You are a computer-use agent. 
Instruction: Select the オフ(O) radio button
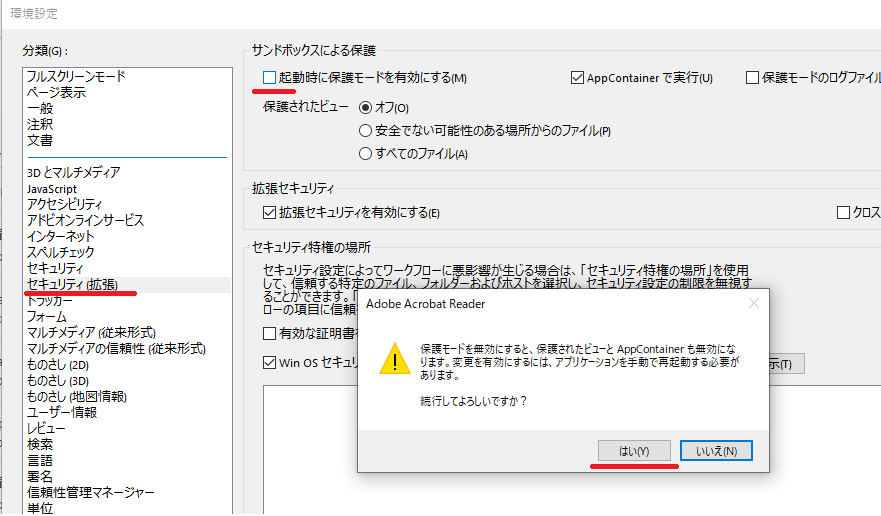tap(365, 107)
